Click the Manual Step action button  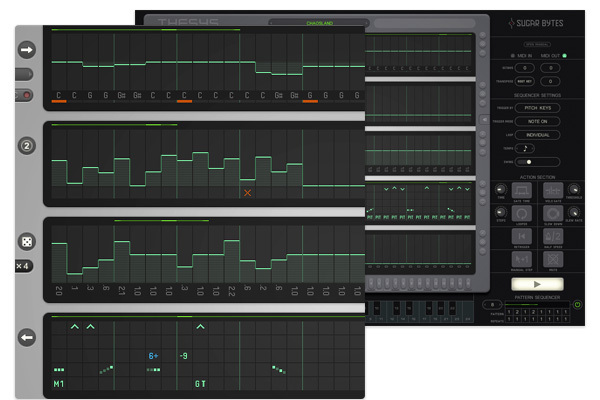(522, 260)
